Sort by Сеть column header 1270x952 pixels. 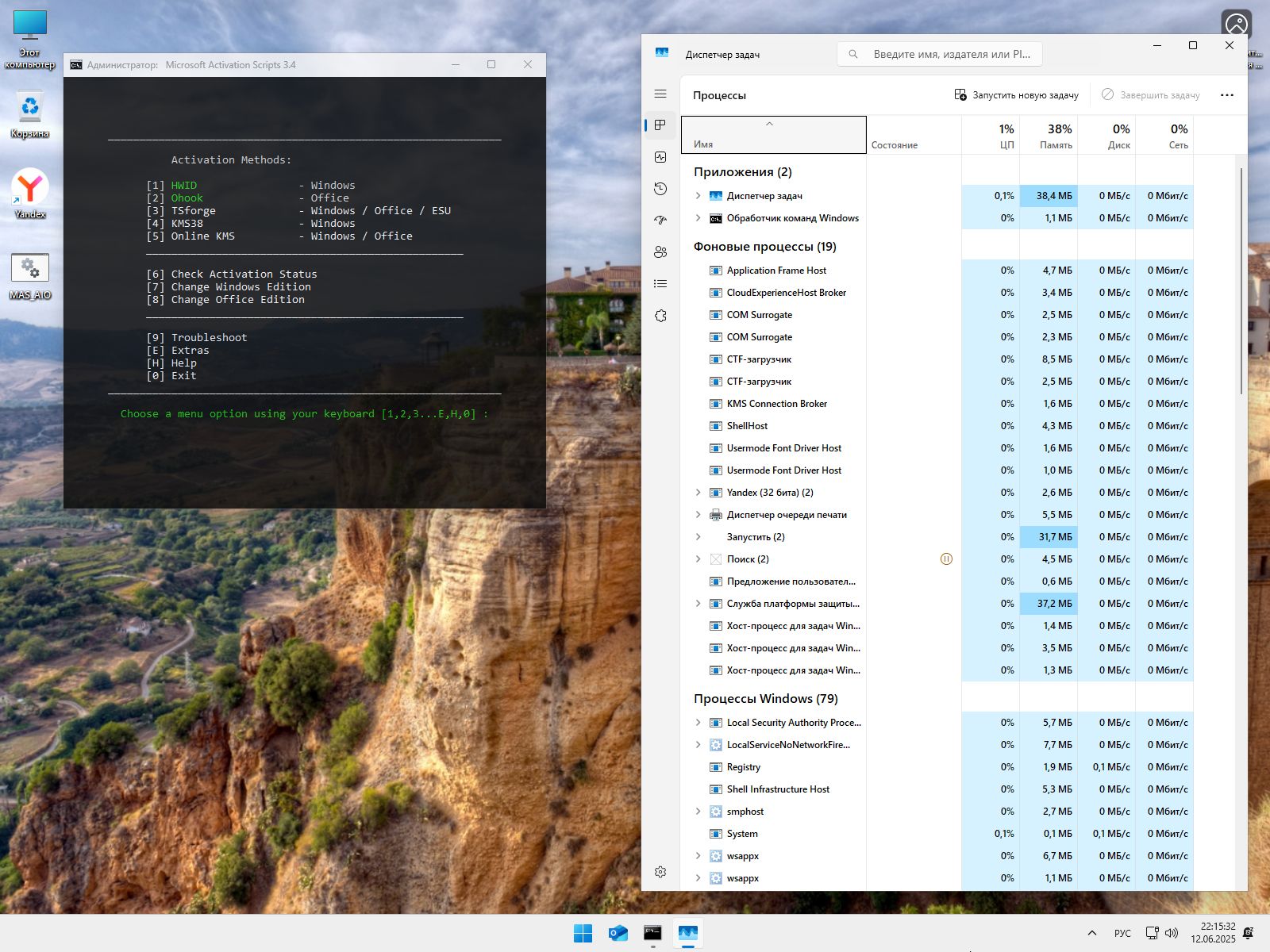1164,135
